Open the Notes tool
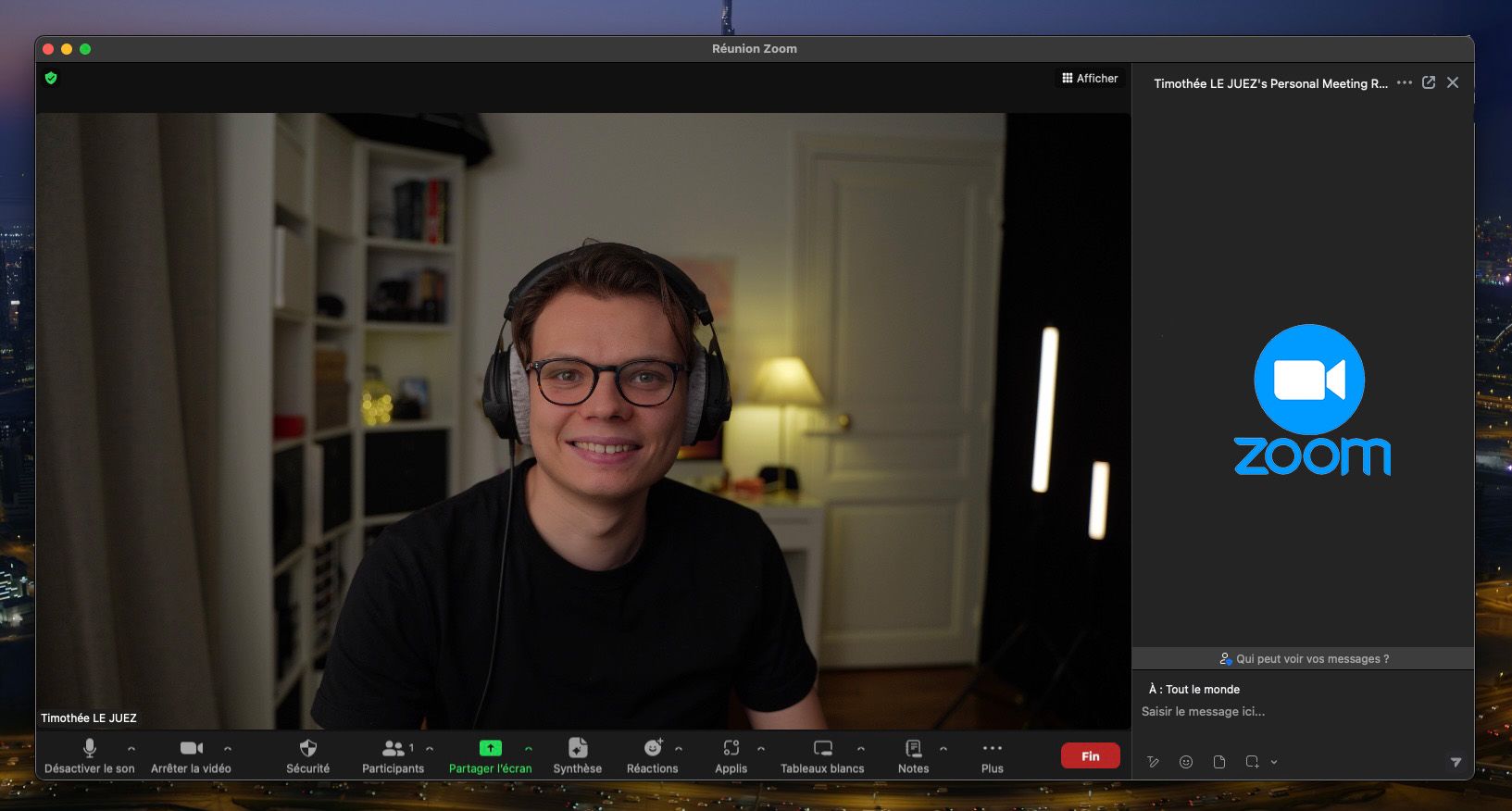Image resolution: width=1512 pixels, height=811 pixels. click(x=913, y=755)
